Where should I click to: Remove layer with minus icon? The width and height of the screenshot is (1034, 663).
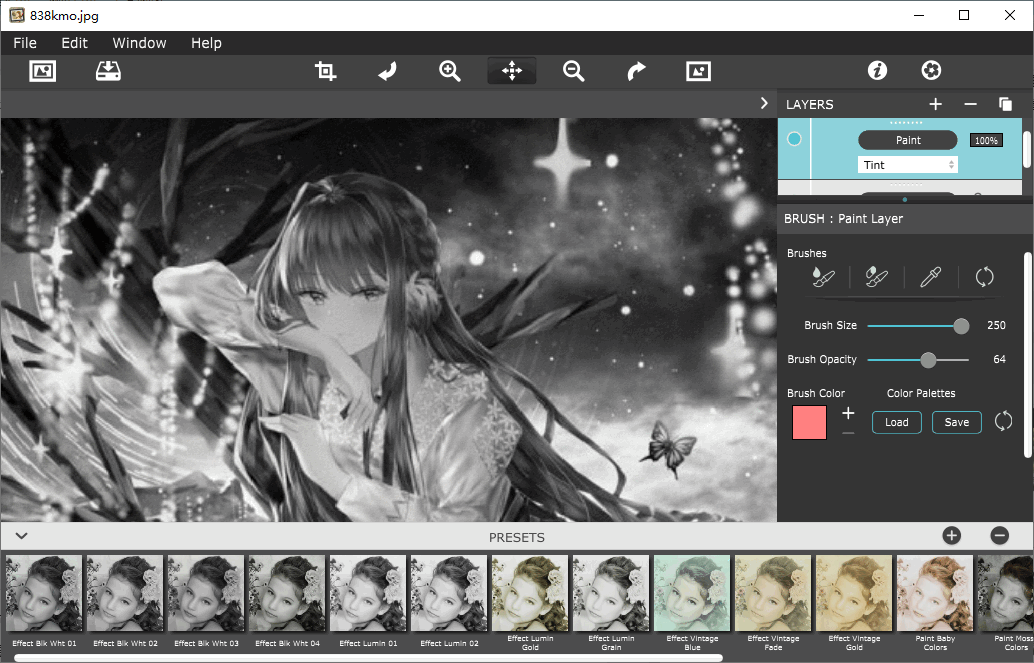pyautogui.click(x=970, y=104)
